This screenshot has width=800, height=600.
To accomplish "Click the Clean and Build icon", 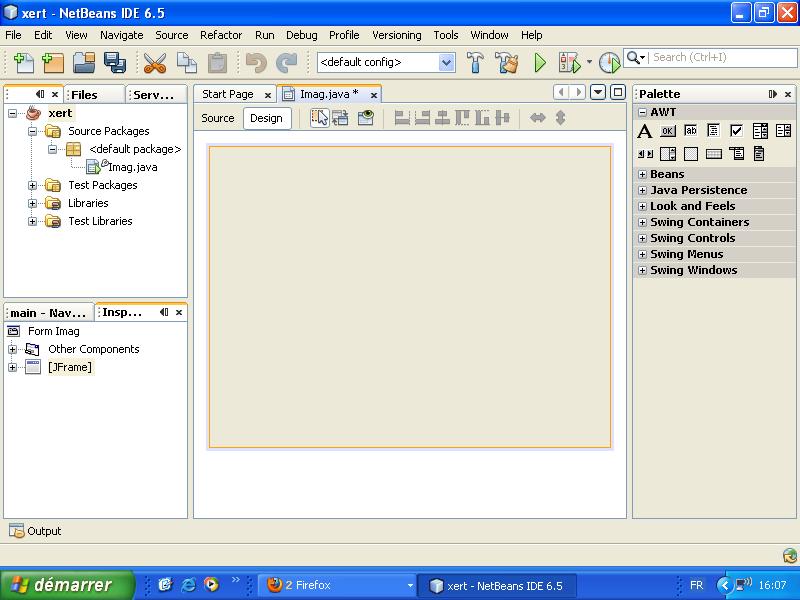I will (507, 63).
